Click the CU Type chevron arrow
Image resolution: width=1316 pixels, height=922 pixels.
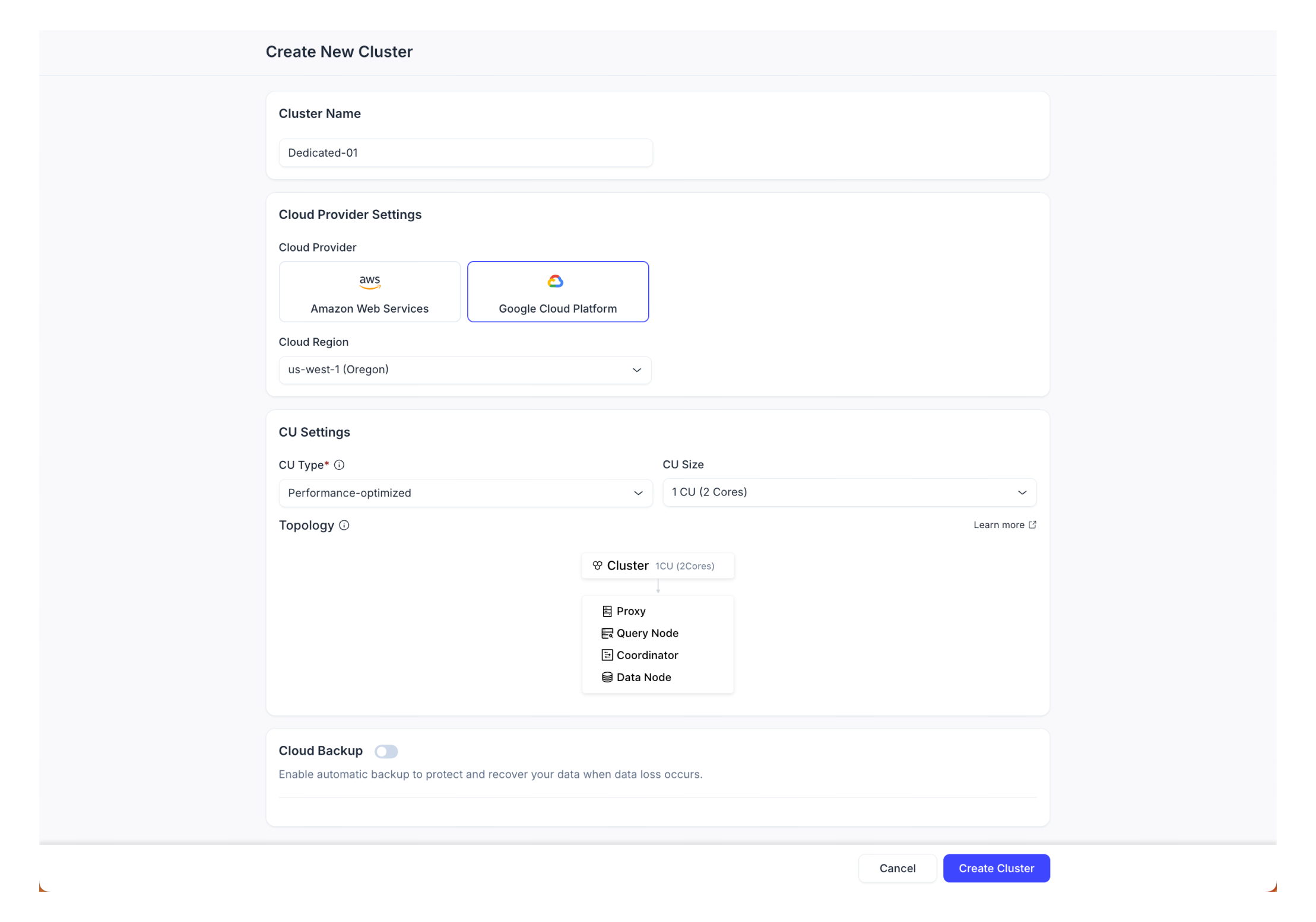pos(638,493)
